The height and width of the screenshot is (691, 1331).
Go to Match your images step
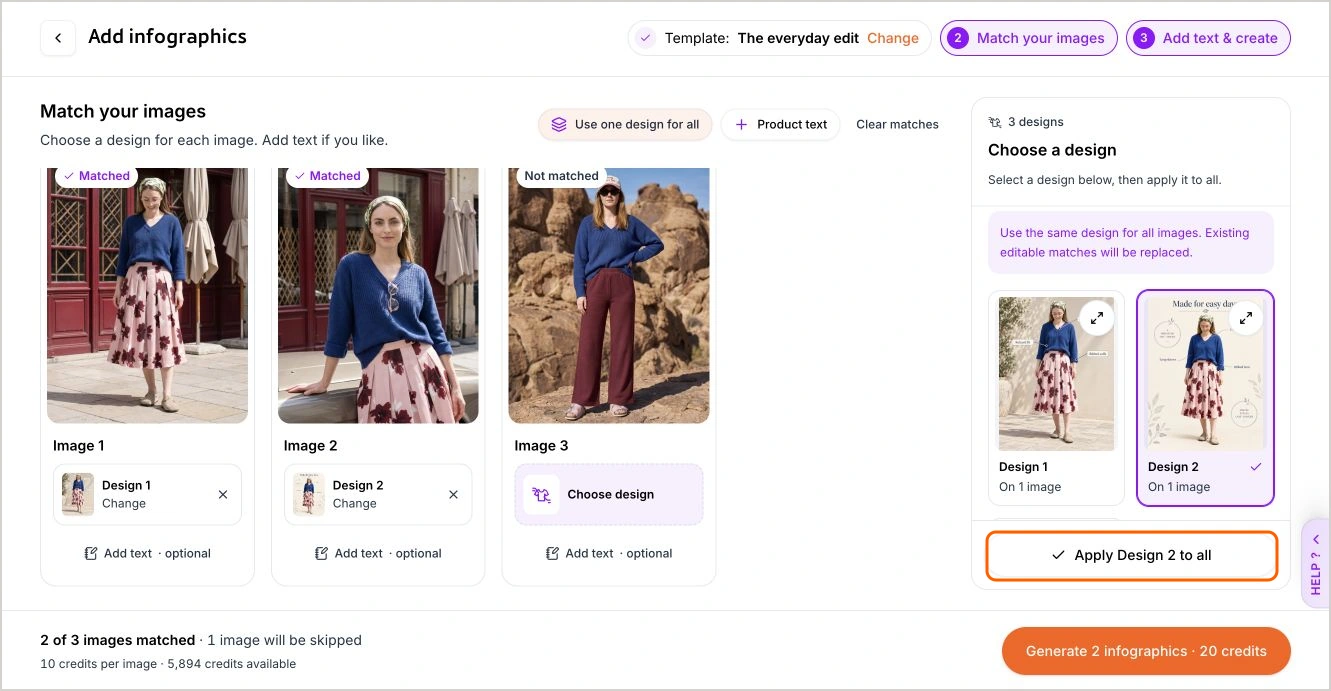pos(1028,38)
